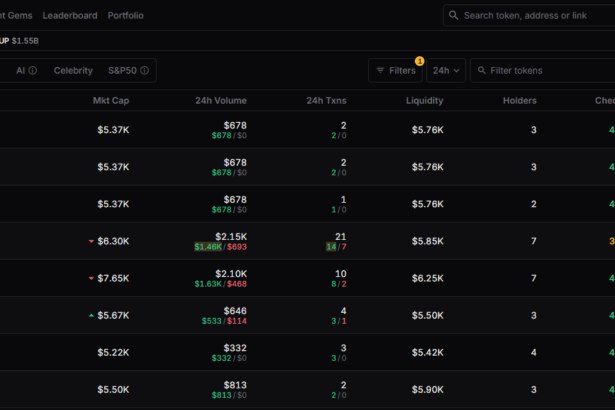
Task: Click the $5.42K liquidity value
Action: click(428, 352)
